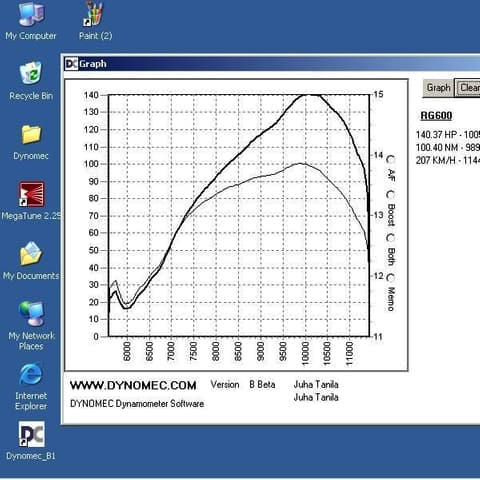Click the first Juha Tanila name
Viewport: 480px width, 480px height.
316,385
